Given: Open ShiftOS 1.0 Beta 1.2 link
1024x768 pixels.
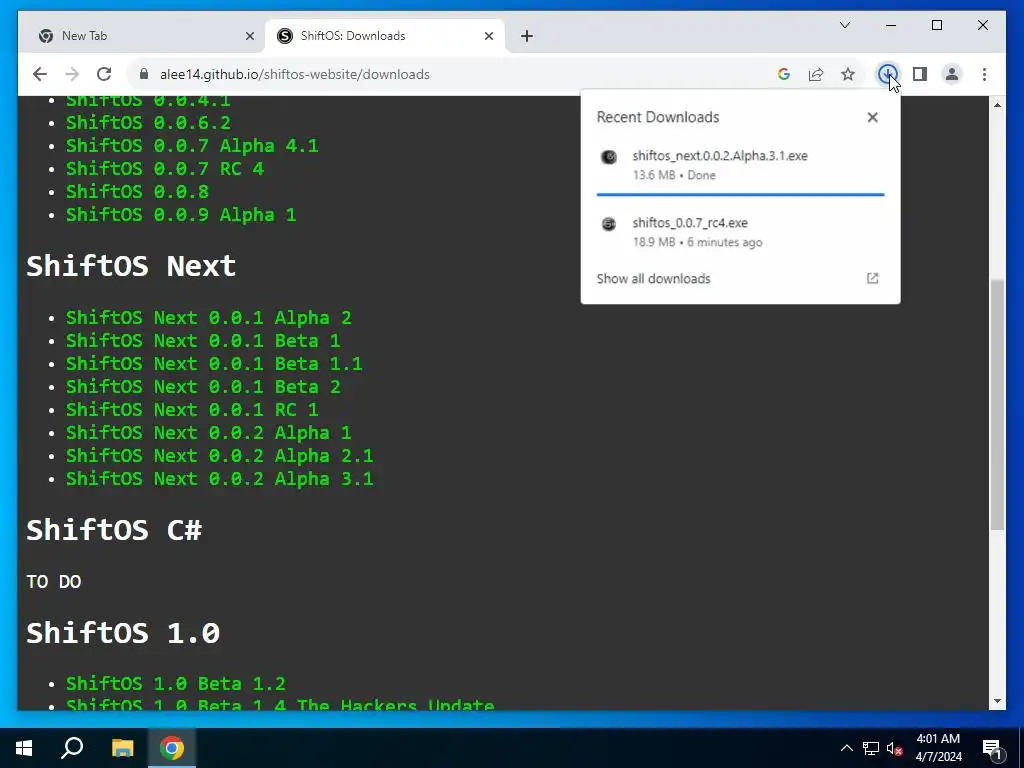Looking at the screenshot, I should click(176, 684).
